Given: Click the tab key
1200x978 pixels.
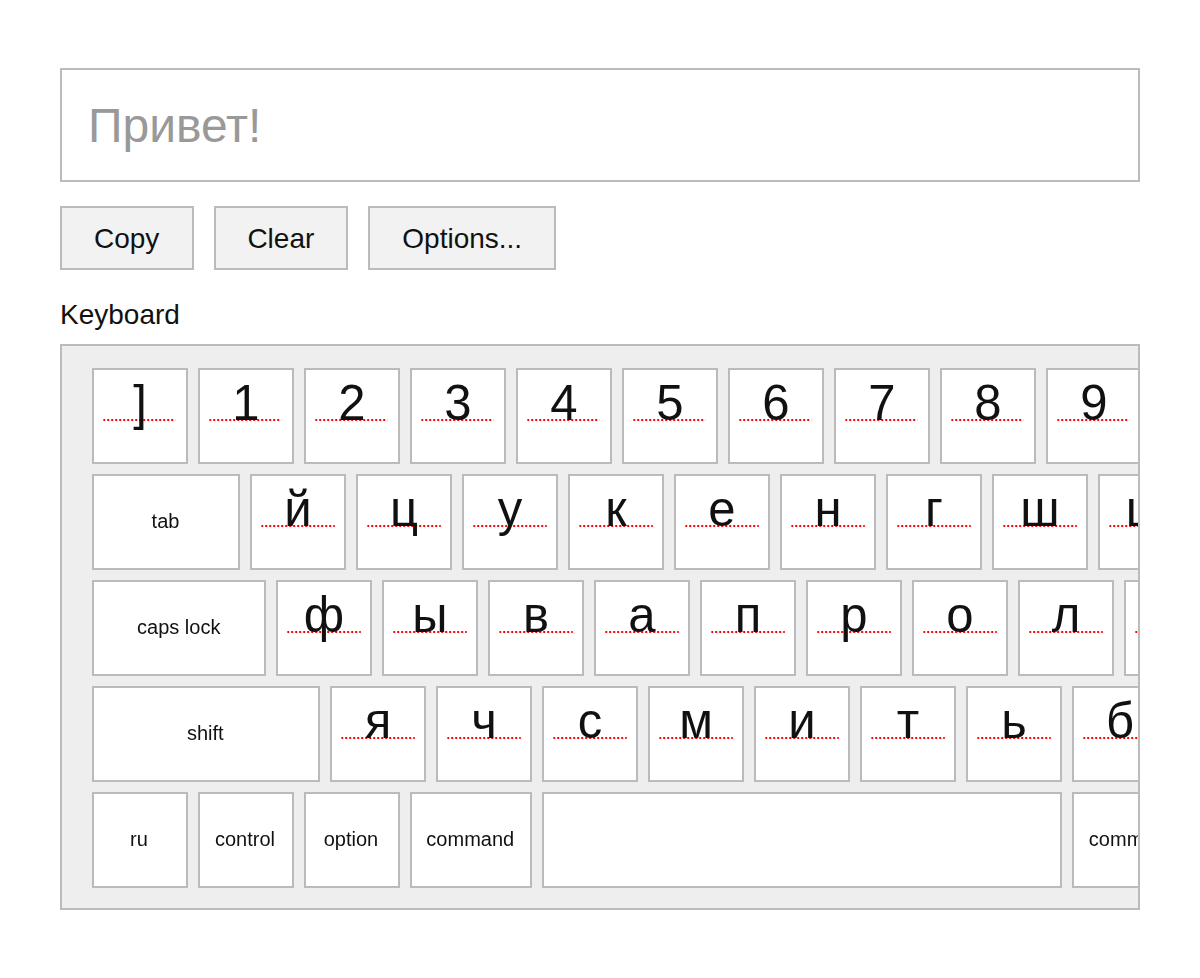Looking at the screenshot, I should pos(166,522).
